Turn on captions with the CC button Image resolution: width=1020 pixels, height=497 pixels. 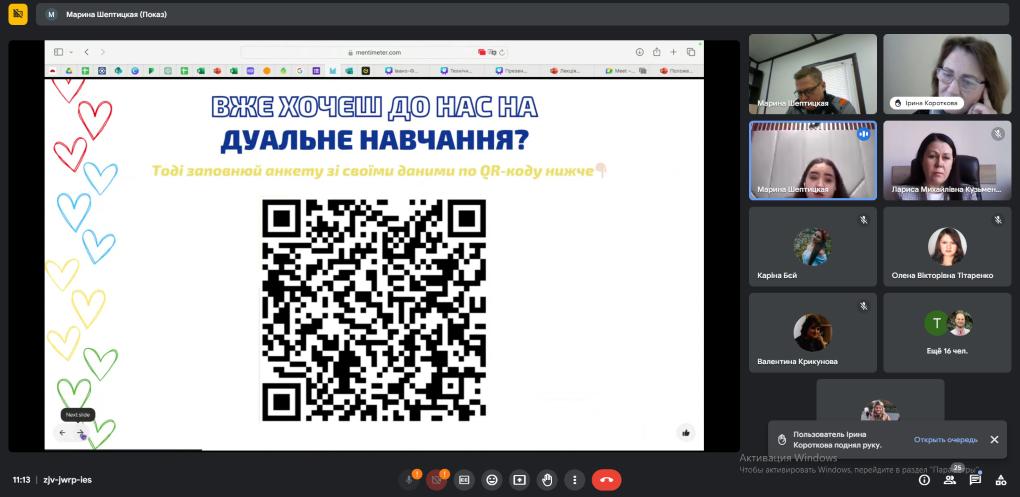(464, 480)
